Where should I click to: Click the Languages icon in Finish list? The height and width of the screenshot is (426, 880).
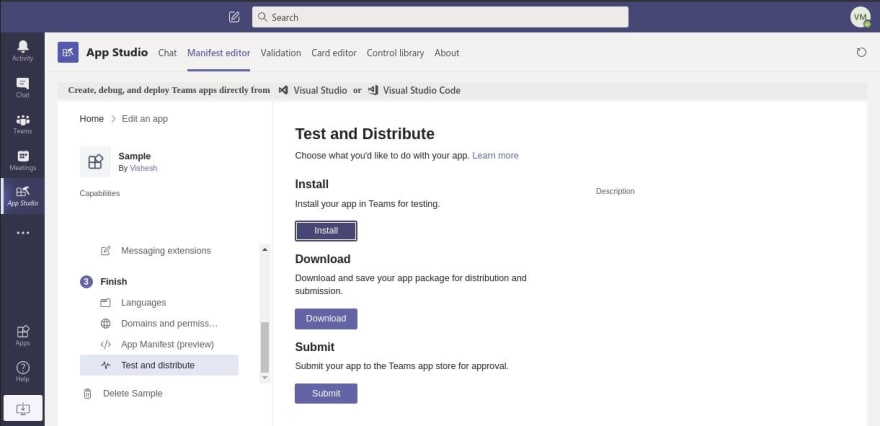coord(106,303)
